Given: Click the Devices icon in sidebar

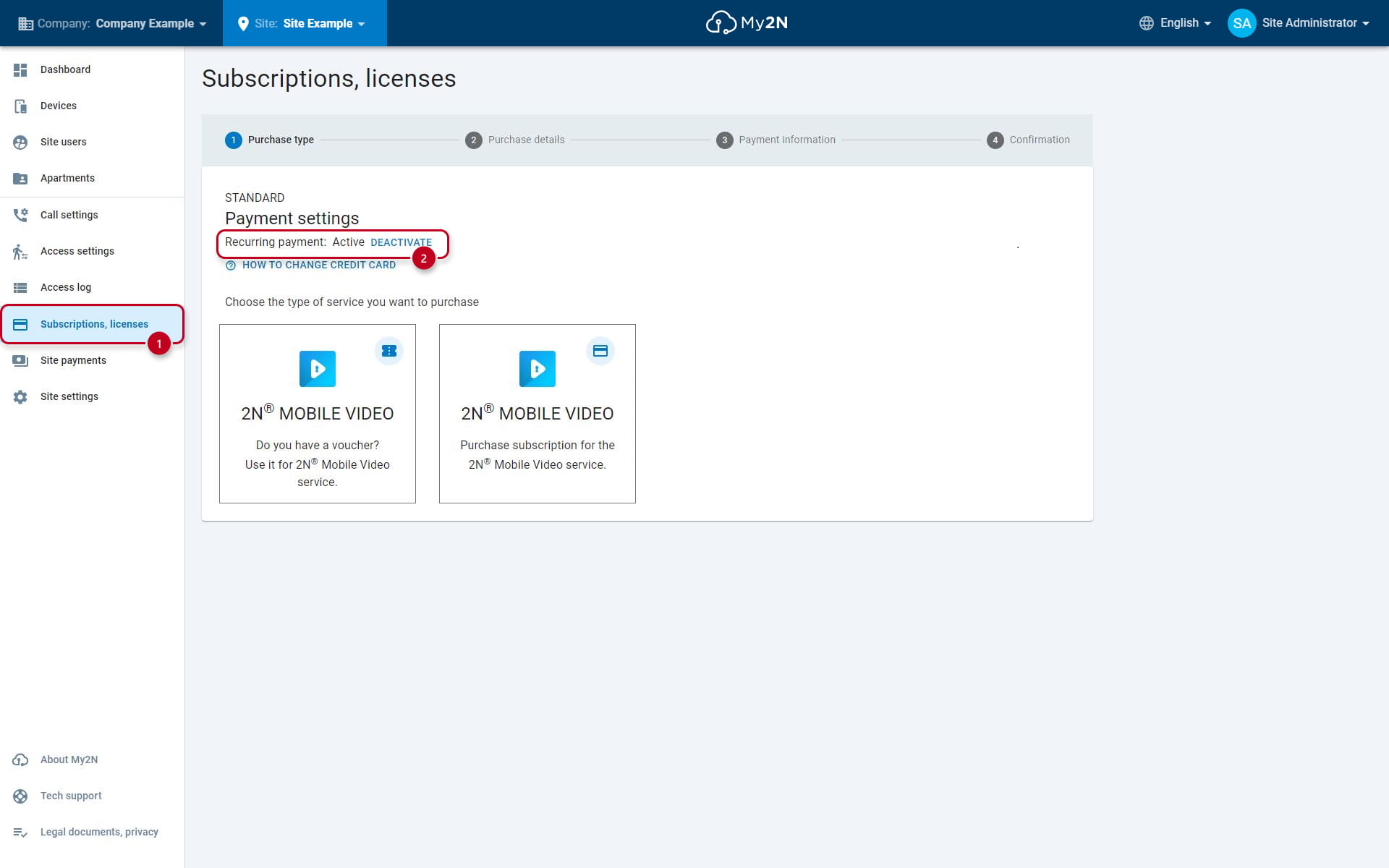Looking at the screenshot, I should tap(20, 106).
